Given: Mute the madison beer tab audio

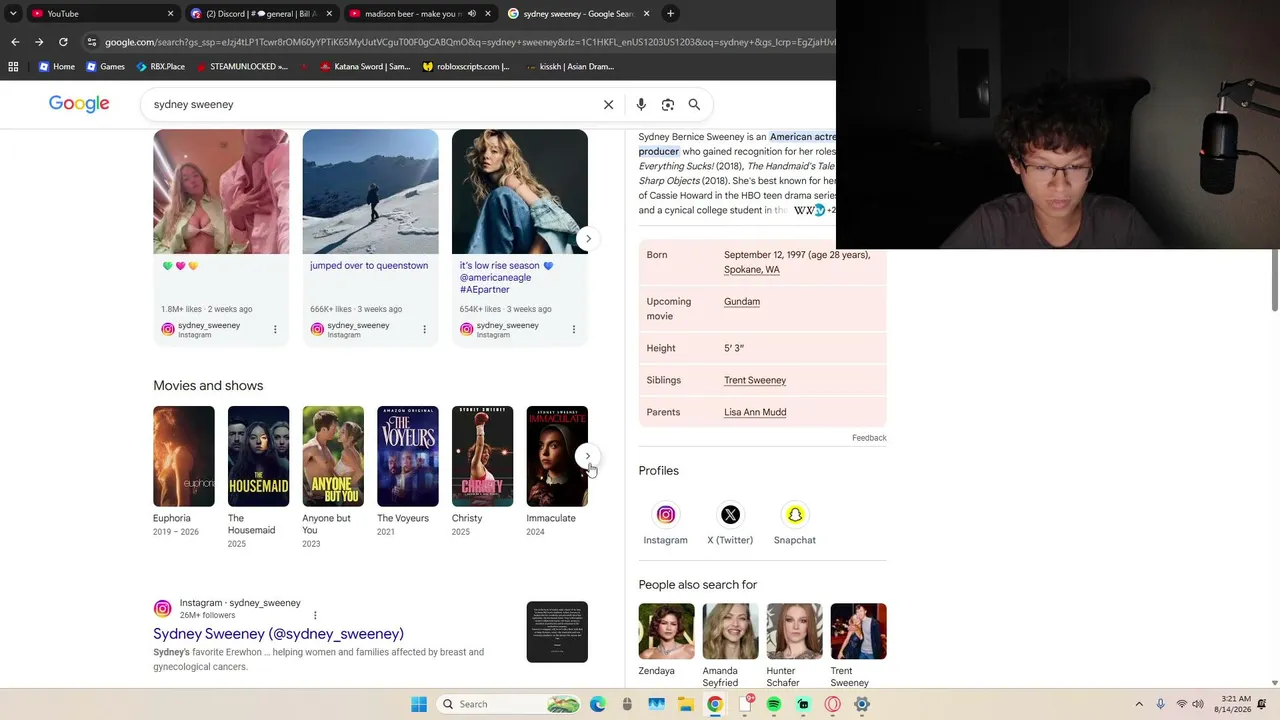Looking at the screenshot, I should (x=472, y=14).
